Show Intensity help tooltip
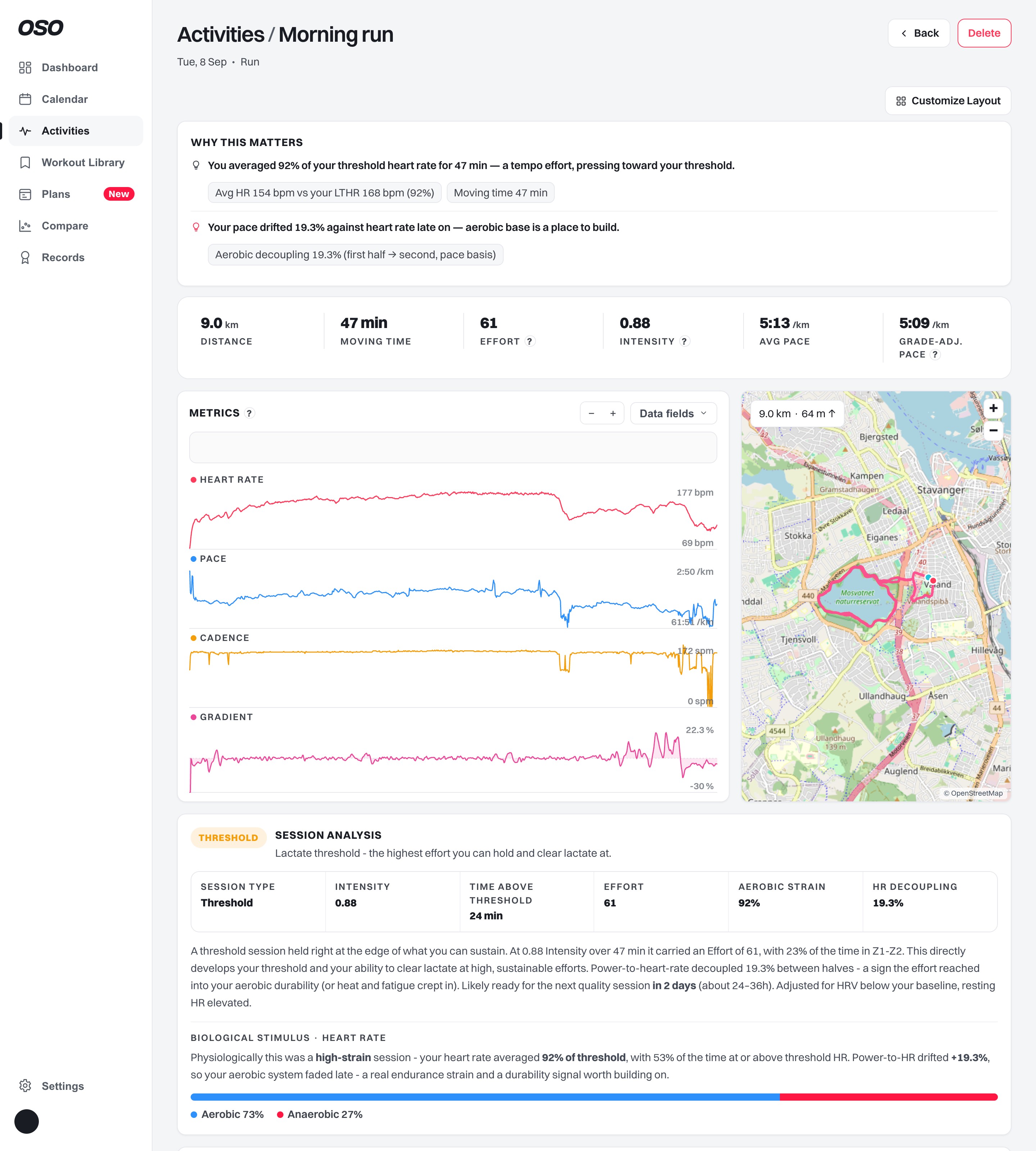1036x1151 pixels. [684, 341]
